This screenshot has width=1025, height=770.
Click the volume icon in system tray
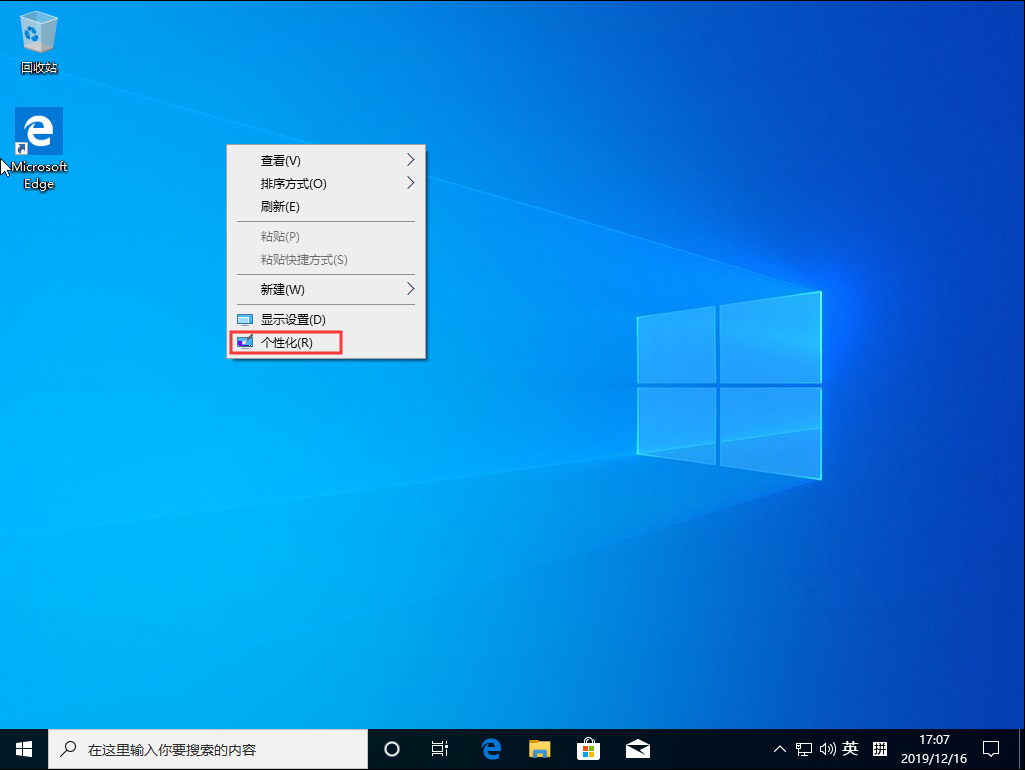click(x=828, y=748)
